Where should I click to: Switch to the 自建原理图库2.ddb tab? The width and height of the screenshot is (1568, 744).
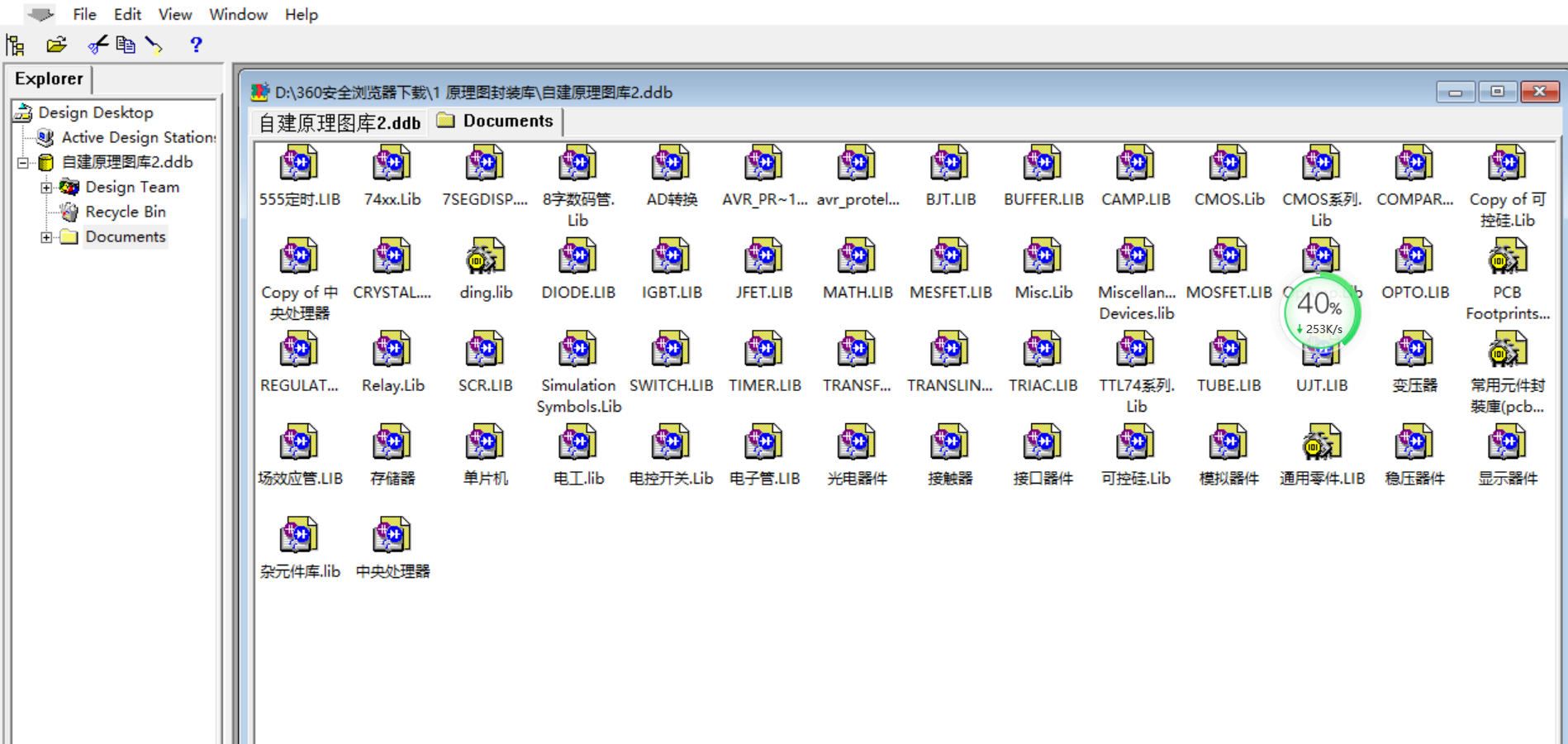pos(340,122)
